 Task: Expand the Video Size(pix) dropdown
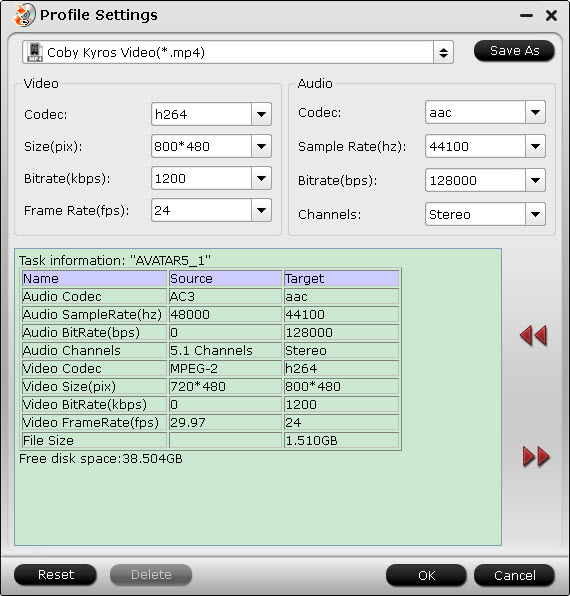pyautogui.click(x=261, y=146)
